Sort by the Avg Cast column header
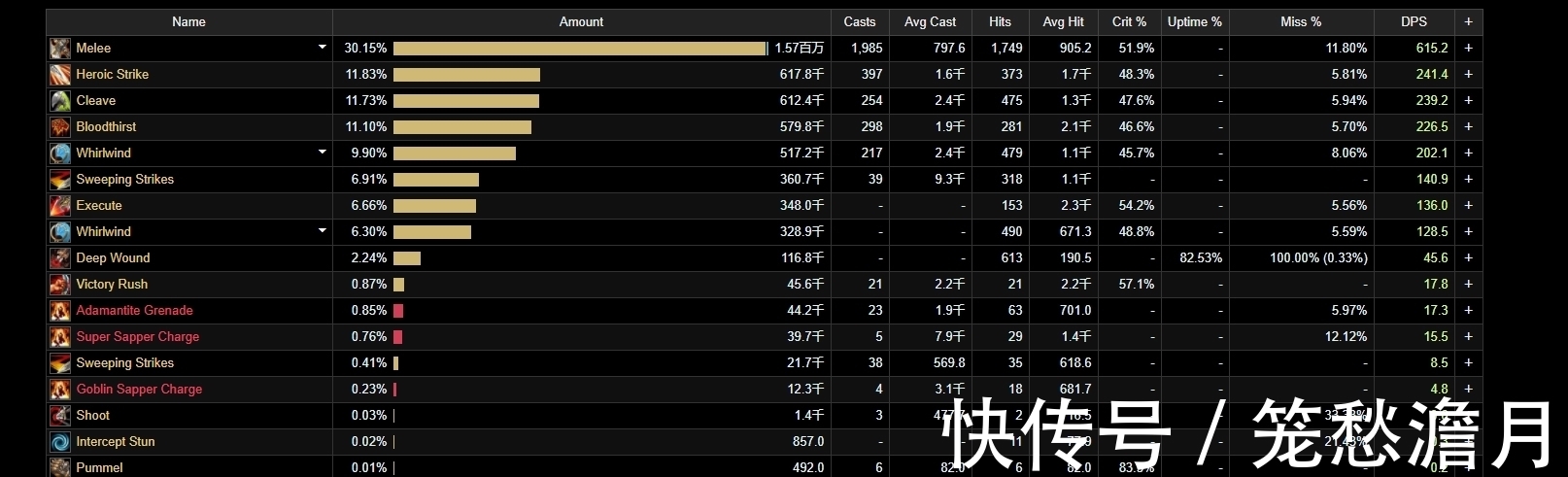The width and height of the screenshot is (1568, 477). pos(930,21)
